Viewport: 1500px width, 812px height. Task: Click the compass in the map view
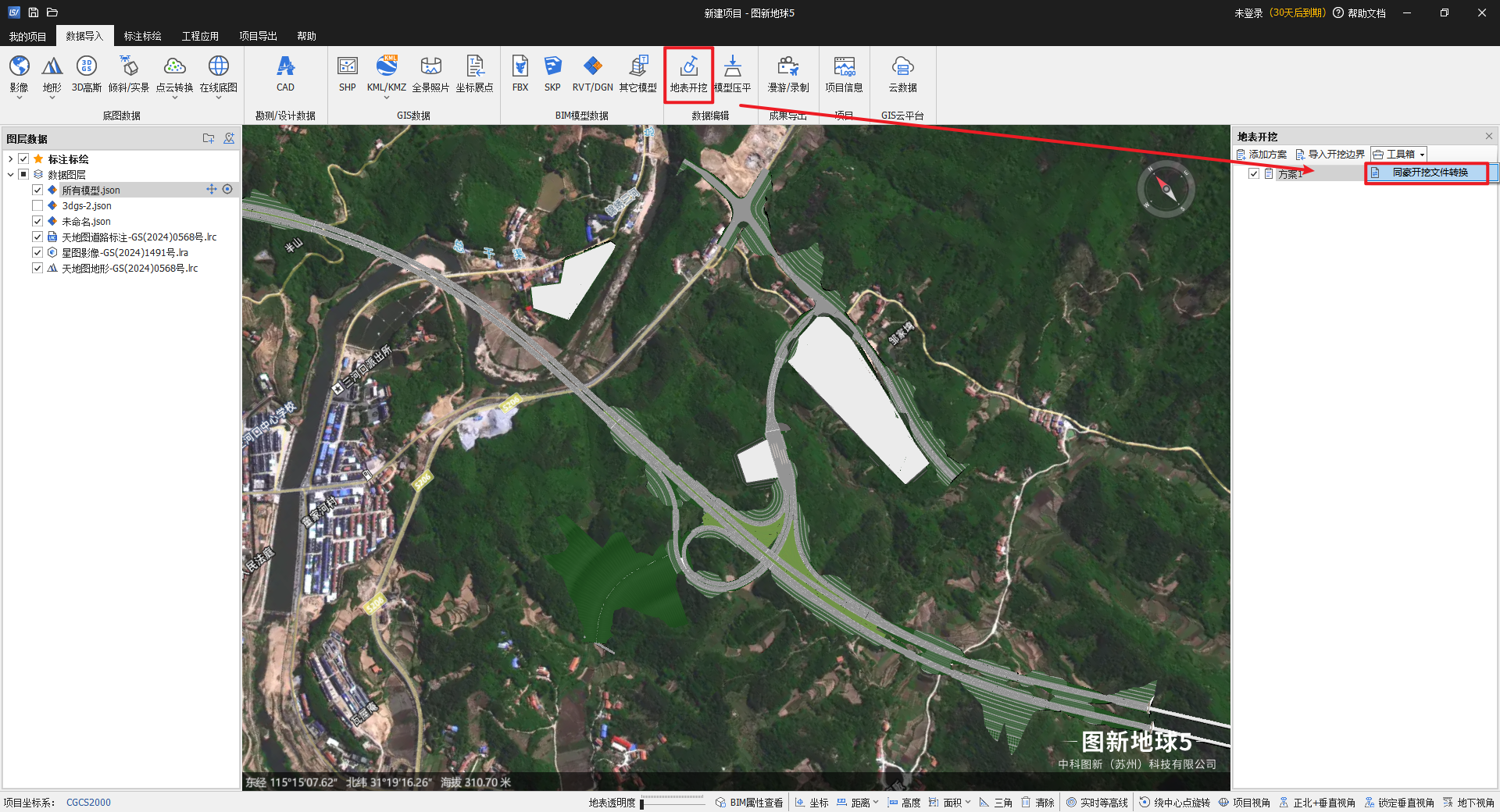[x=1166, y=189]
